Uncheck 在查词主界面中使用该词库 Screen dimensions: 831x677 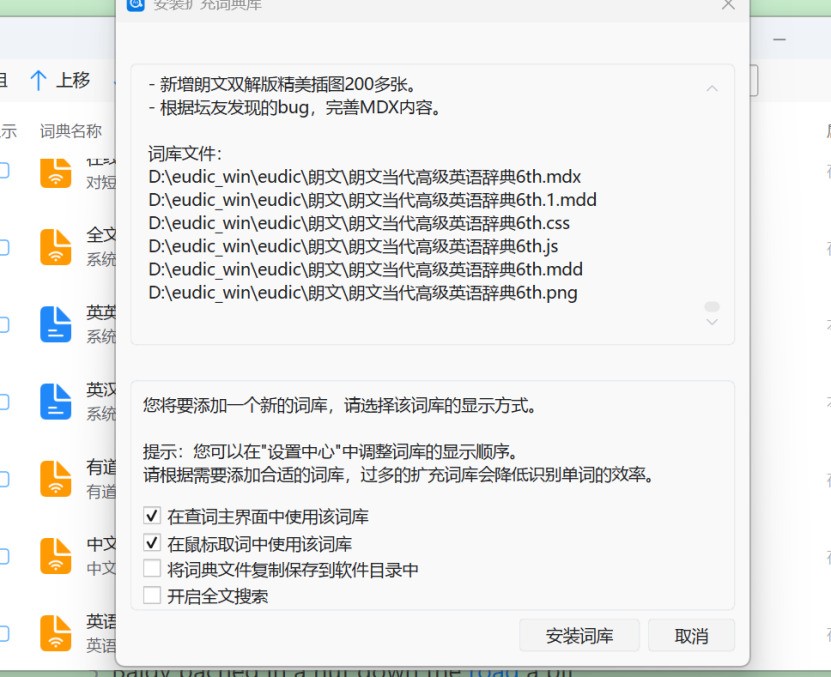pyautogui.click(x=152, y=517)
